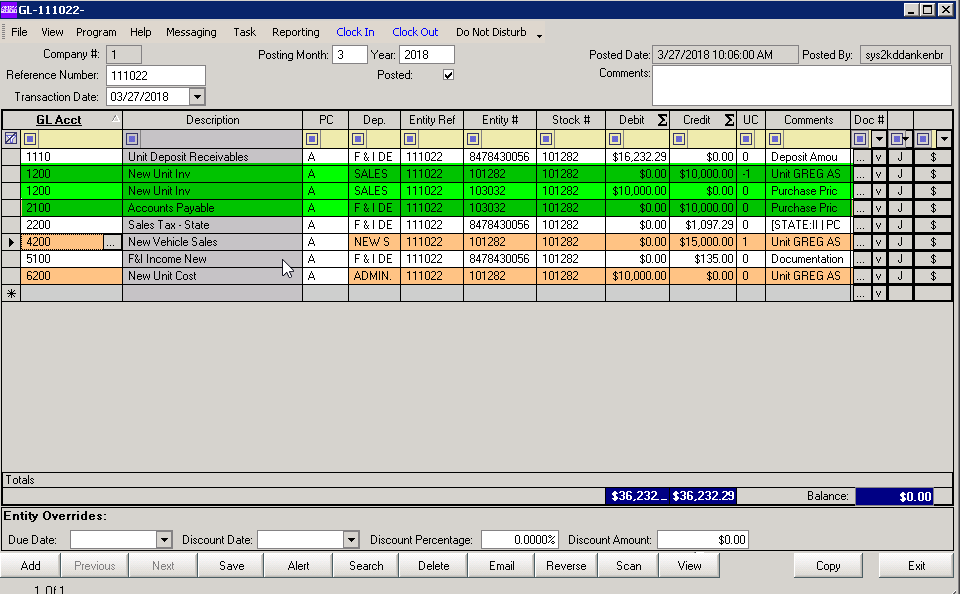Screen dimensions: 960x594
Task: Click the filter icon under the Description column
Action: (x=133, y=139)
